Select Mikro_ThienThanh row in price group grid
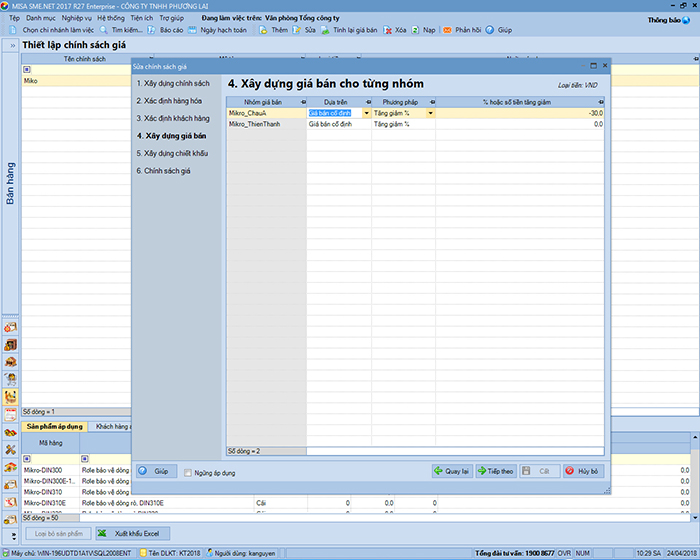700x560 pixels. point(416,124)
